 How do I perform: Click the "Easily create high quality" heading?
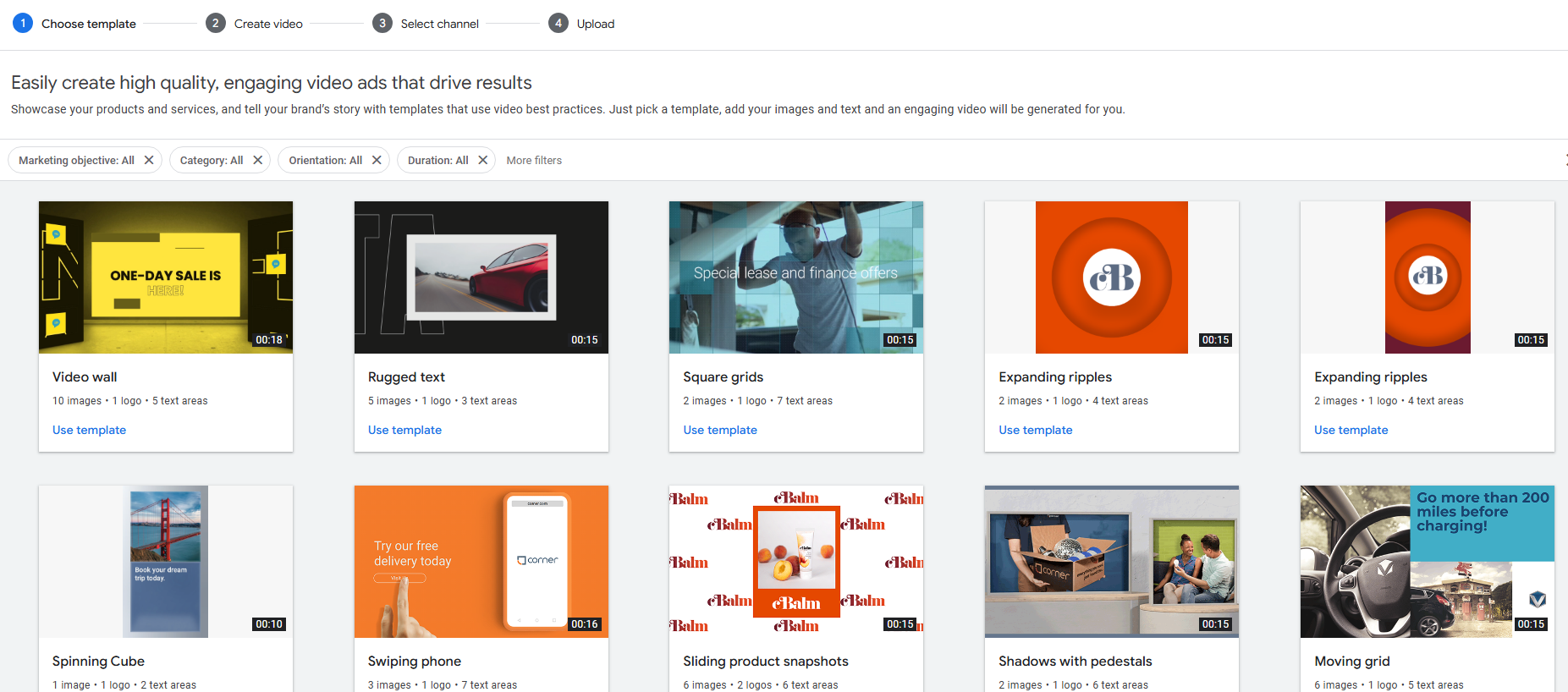pyautogui.click(x=272, y=83)
